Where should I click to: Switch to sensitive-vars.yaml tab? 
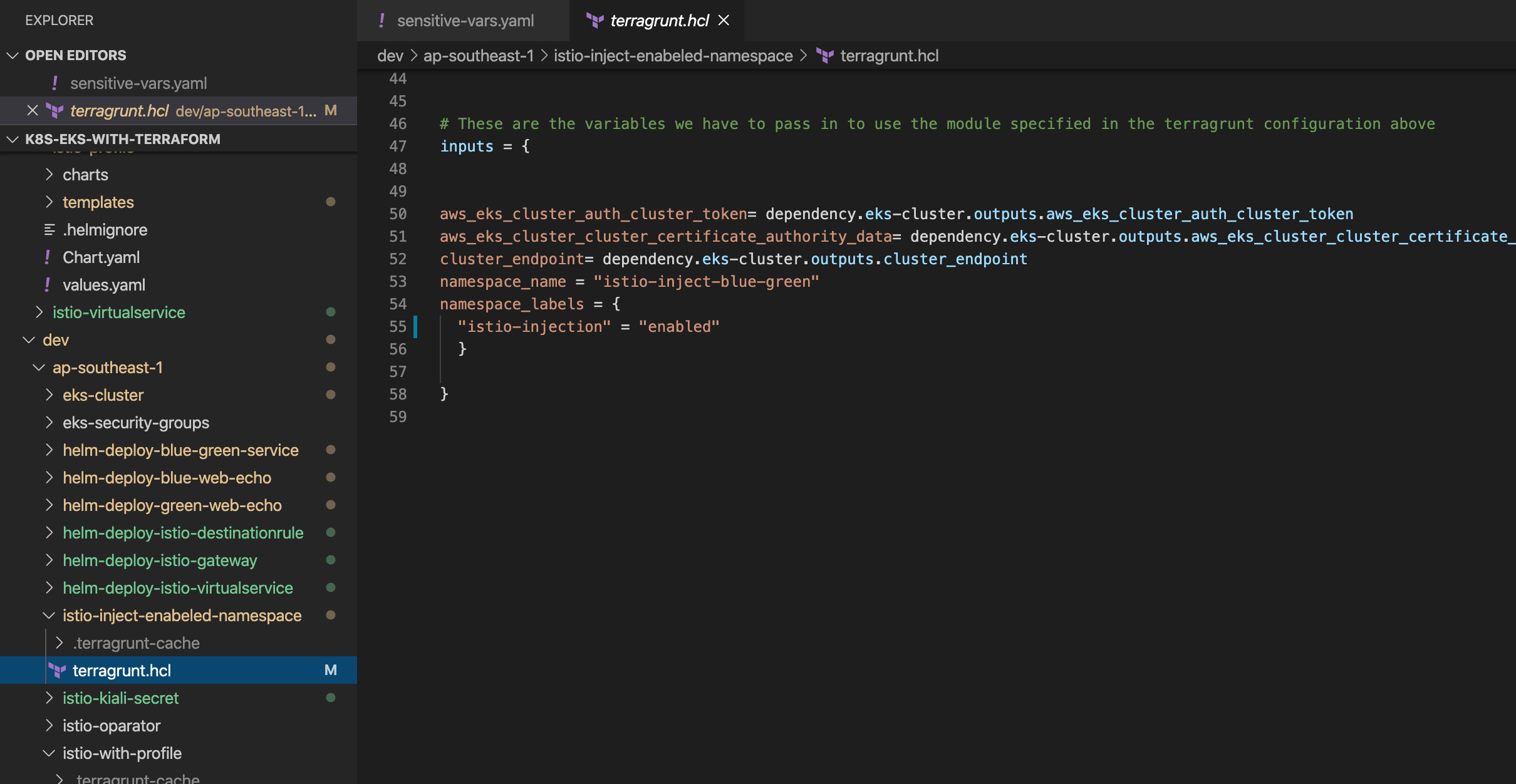pos(465,21)
